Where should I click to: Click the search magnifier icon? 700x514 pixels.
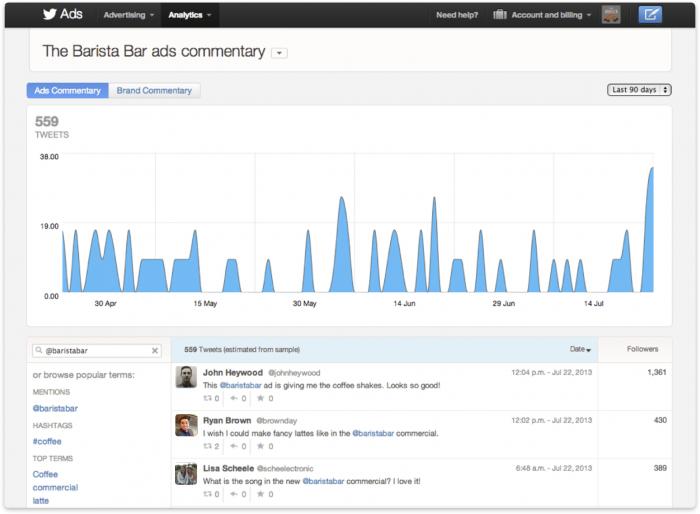[39, 351]
